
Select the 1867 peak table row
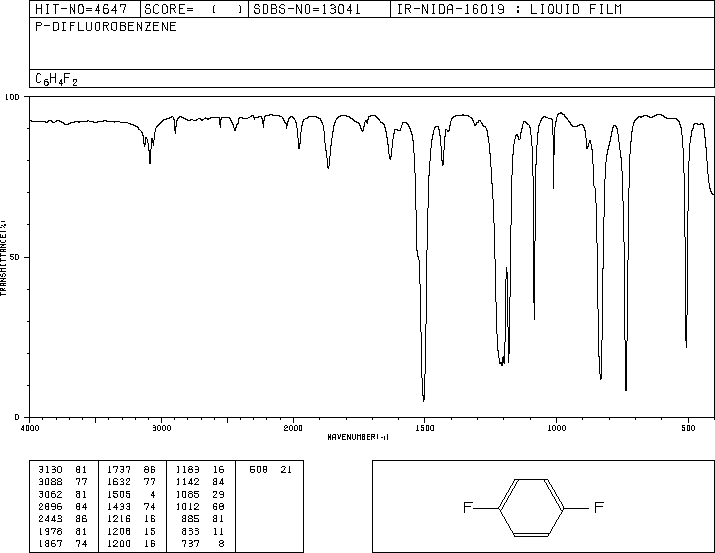pos(62,543)
